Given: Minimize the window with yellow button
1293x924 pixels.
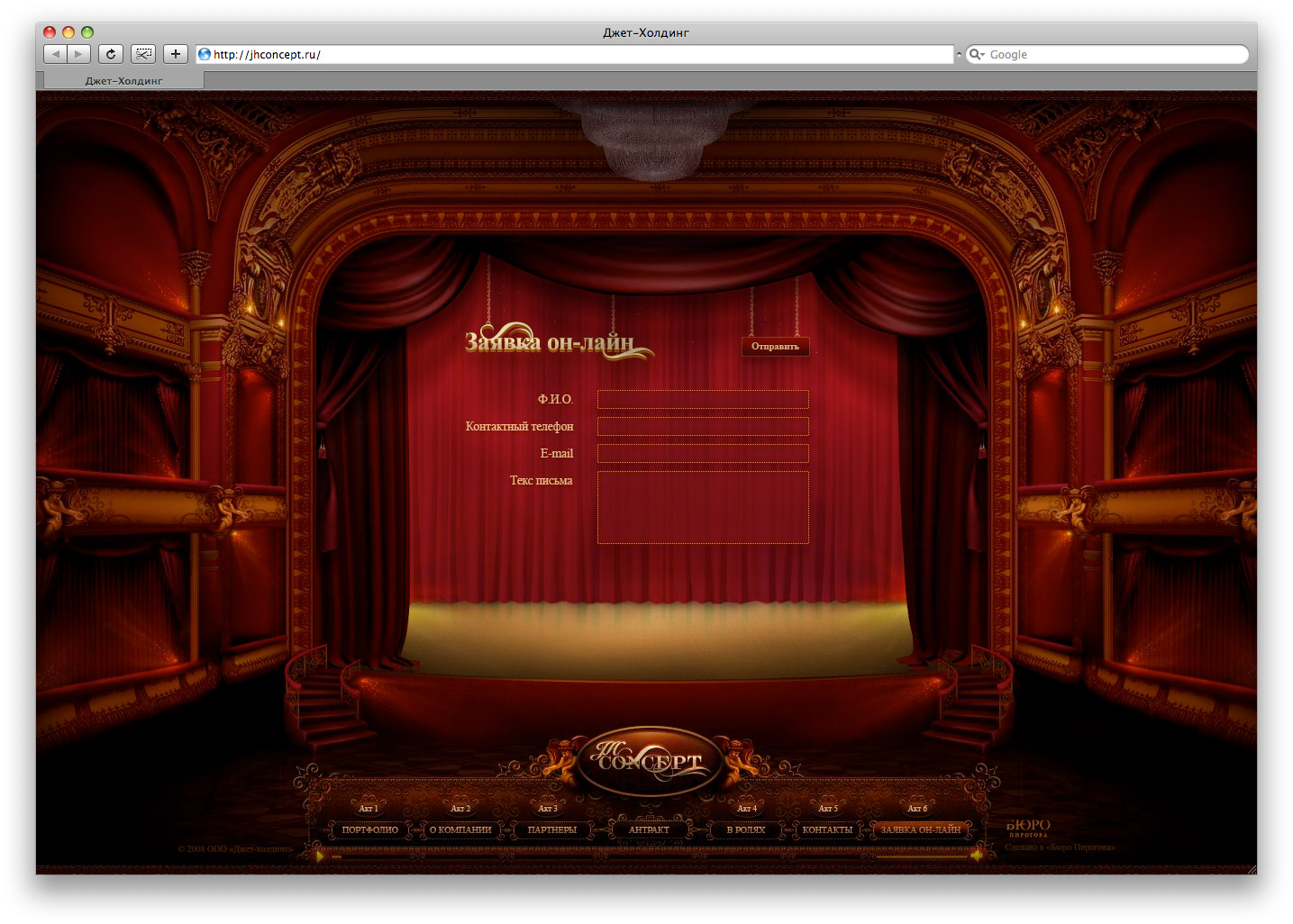Looking at the screenshot, I should click(x=68, y=32).
